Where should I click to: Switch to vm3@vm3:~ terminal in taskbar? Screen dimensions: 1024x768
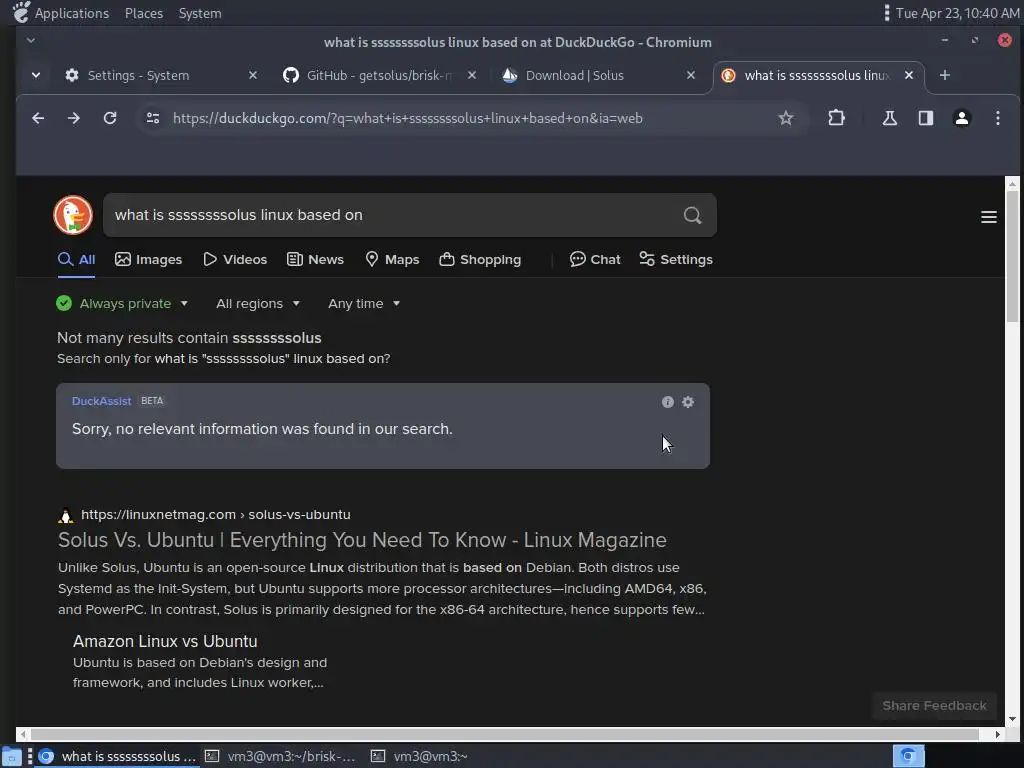click(419, 757)
